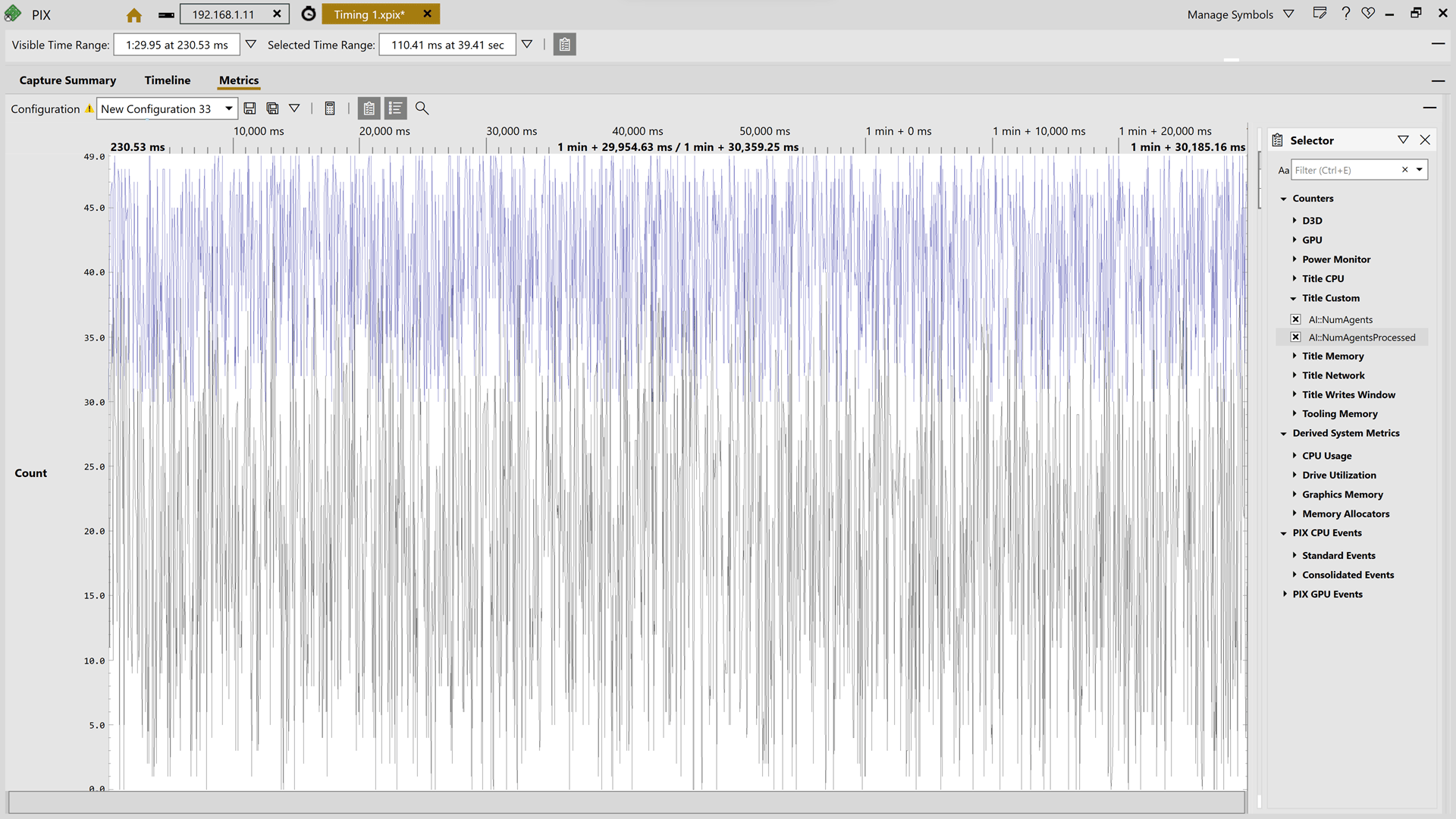Select the Metrics tab
Screen dimensions: 1456x819
point(239,80)
